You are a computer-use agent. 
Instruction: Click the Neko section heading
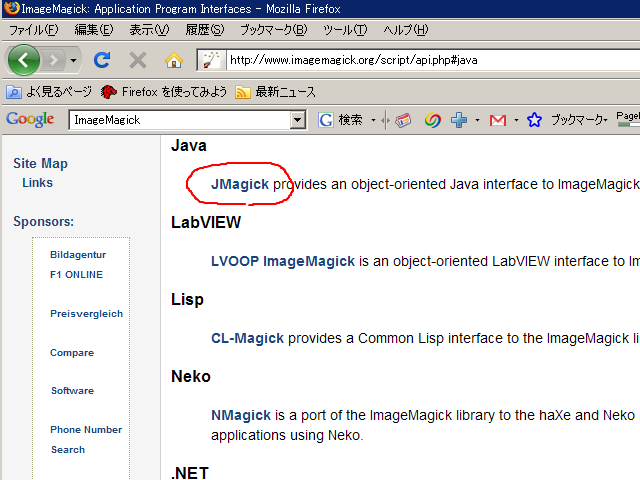click(x=191, y=376)
